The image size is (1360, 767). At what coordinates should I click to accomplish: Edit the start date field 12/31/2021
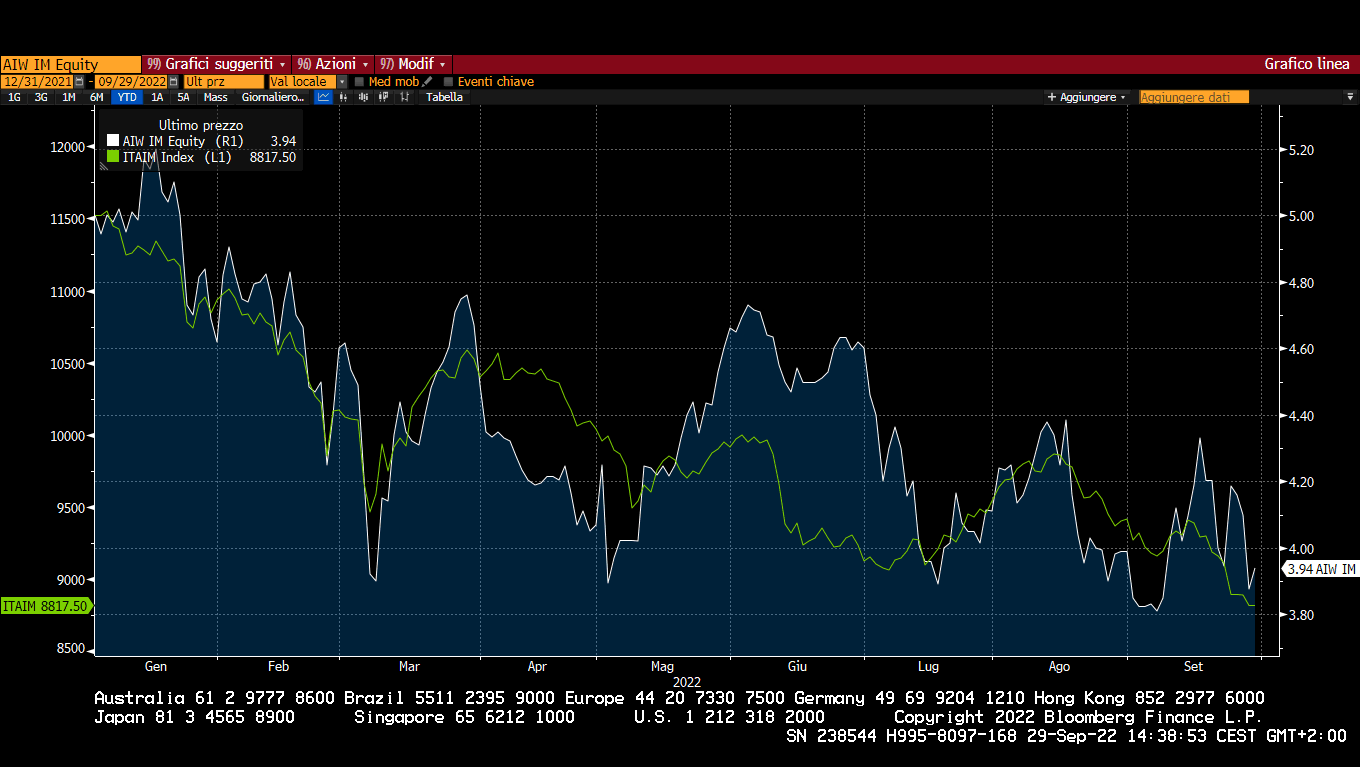click(x=37, y=81)
